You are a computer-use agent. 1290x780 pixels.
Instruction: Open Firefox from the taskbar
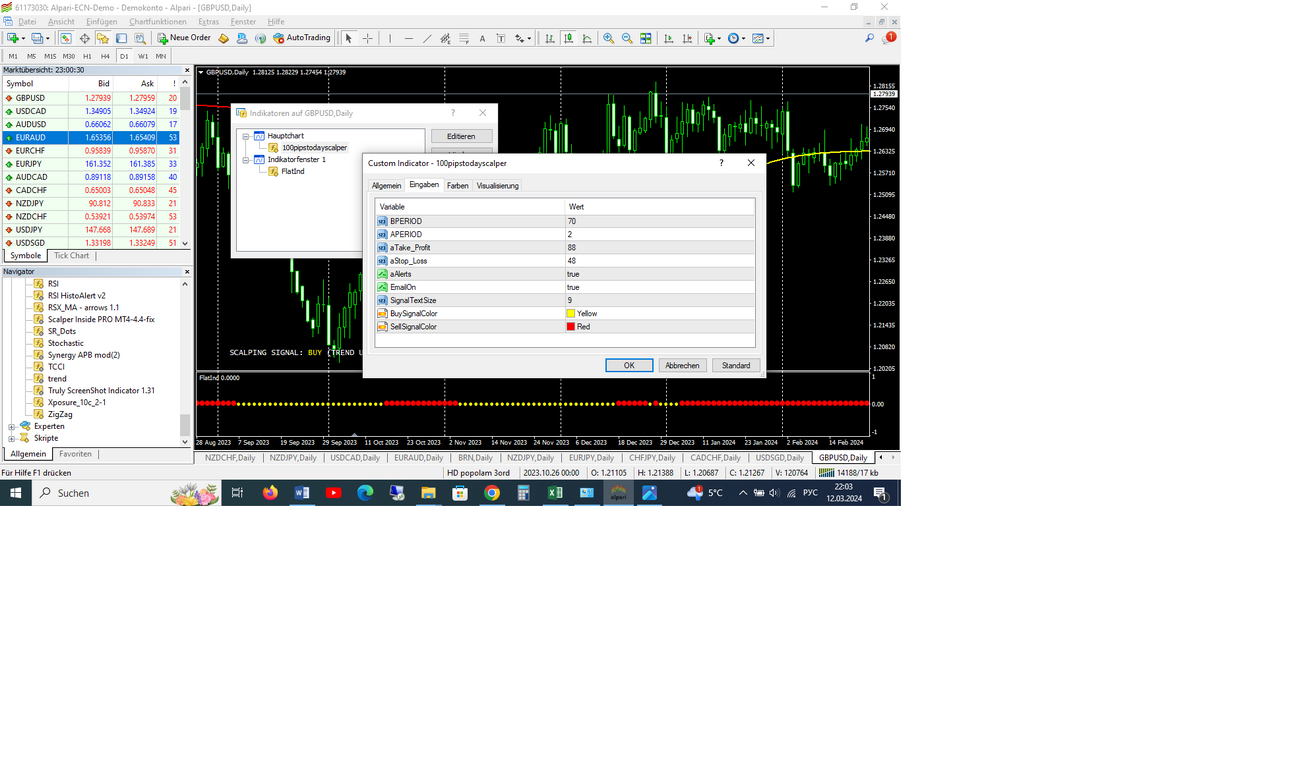coord(270,493)
